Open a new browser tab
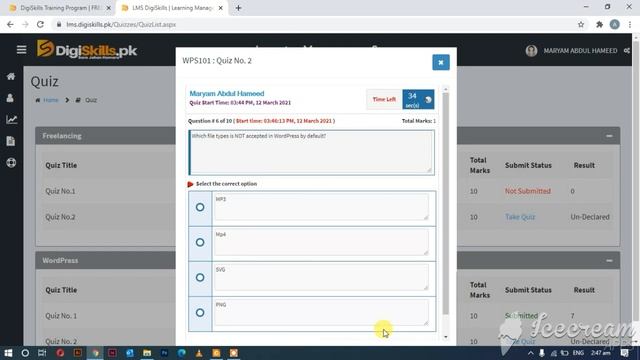640x360 pixels. (x=238, y=8)
